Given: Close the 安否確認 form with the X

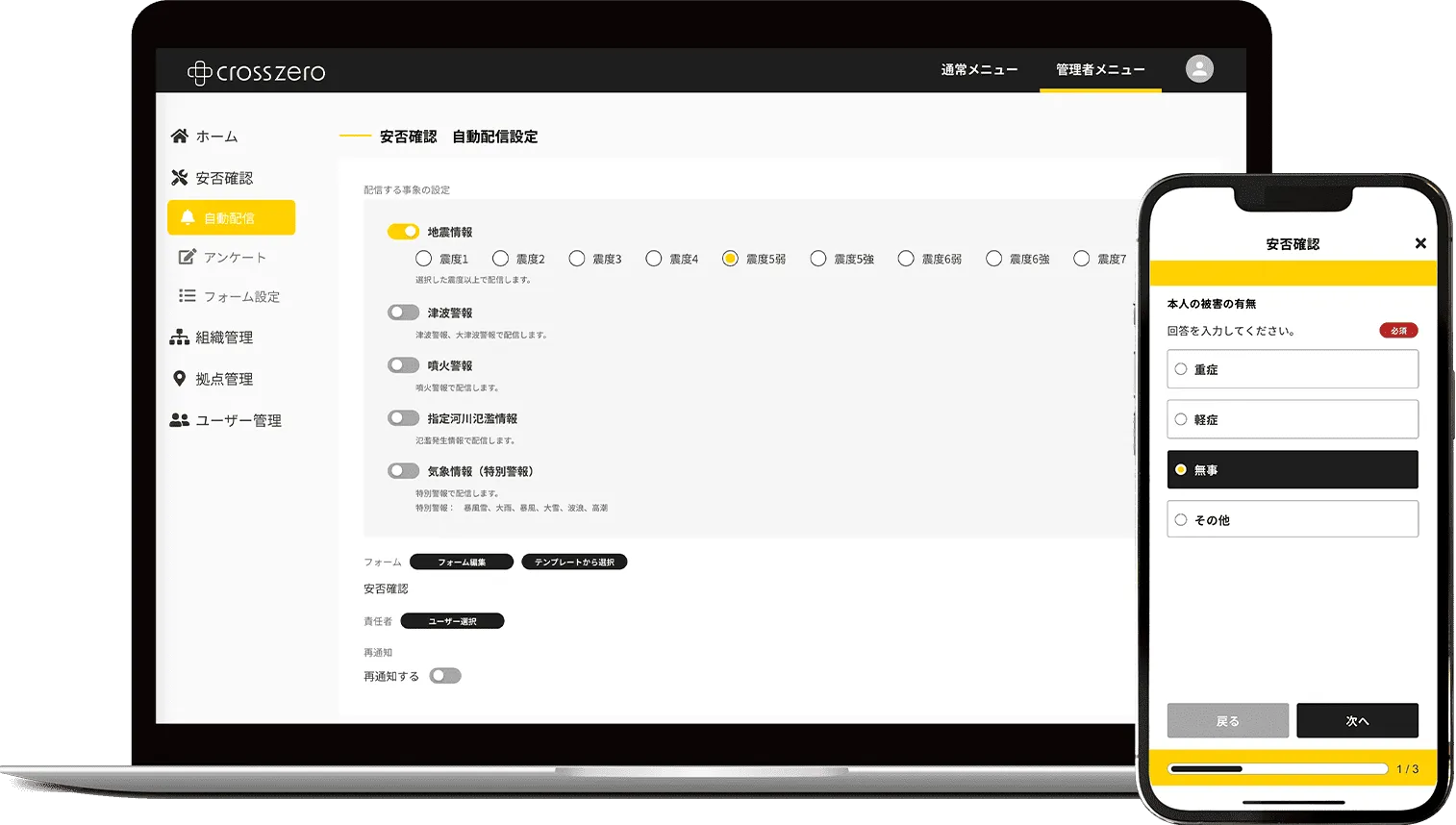Looking at the screenshot, I should coord(1420,243).
